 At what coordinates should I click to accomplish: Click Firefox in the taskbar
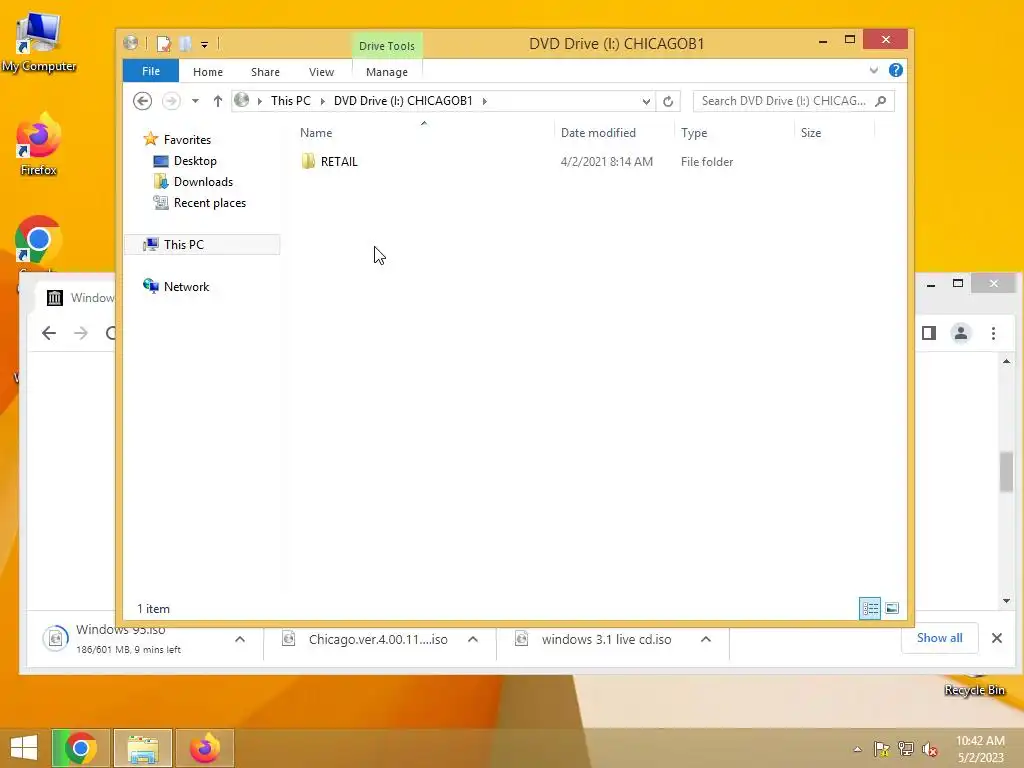[x=205, y=748]
